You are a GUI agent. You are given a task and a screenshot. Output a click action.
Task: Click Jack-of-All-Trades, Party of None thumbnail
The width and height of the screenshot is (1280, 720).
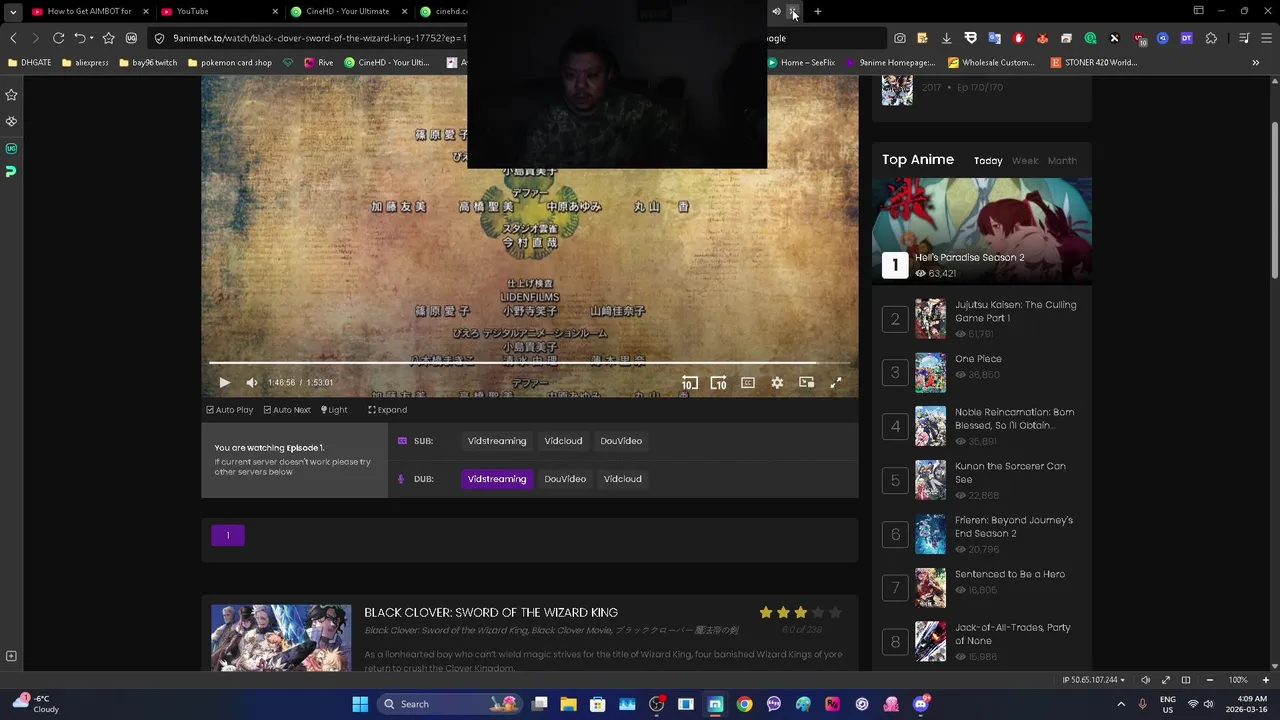click(930, 642)
